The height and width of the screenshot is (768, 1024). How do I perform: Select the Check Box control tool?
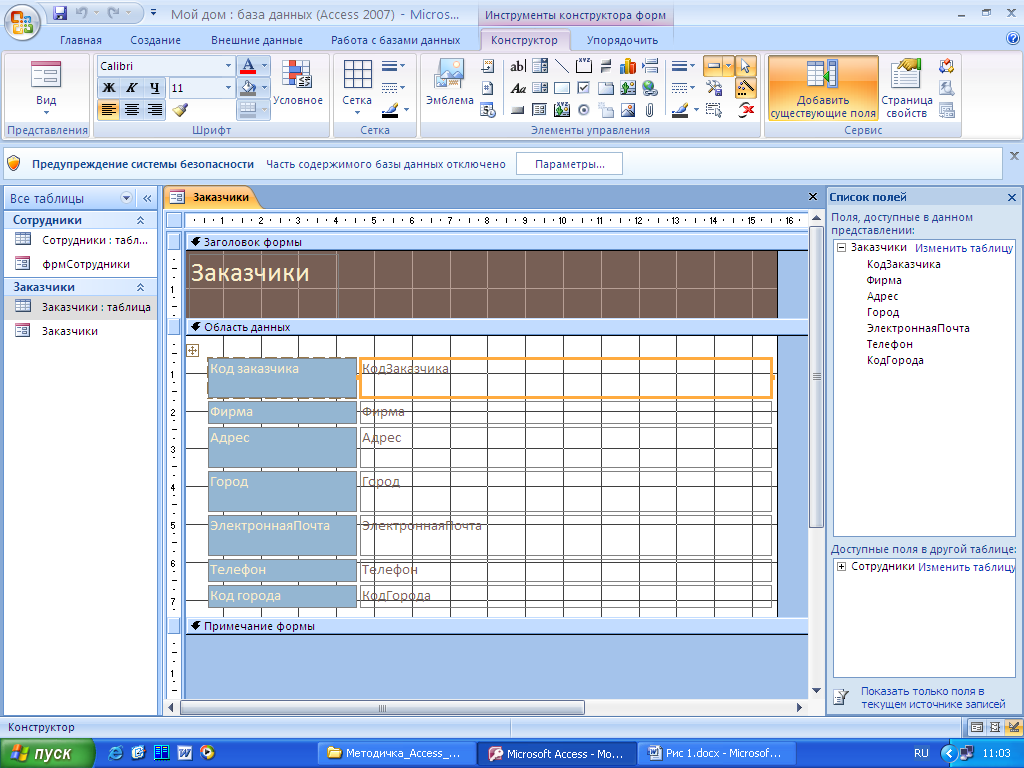click(584, 88)
